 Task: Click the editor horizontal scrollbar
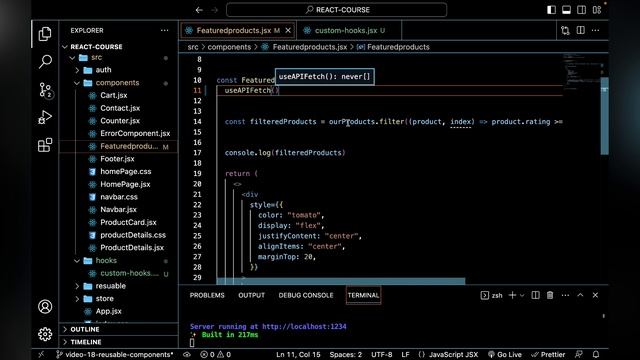tap(341, 281)
